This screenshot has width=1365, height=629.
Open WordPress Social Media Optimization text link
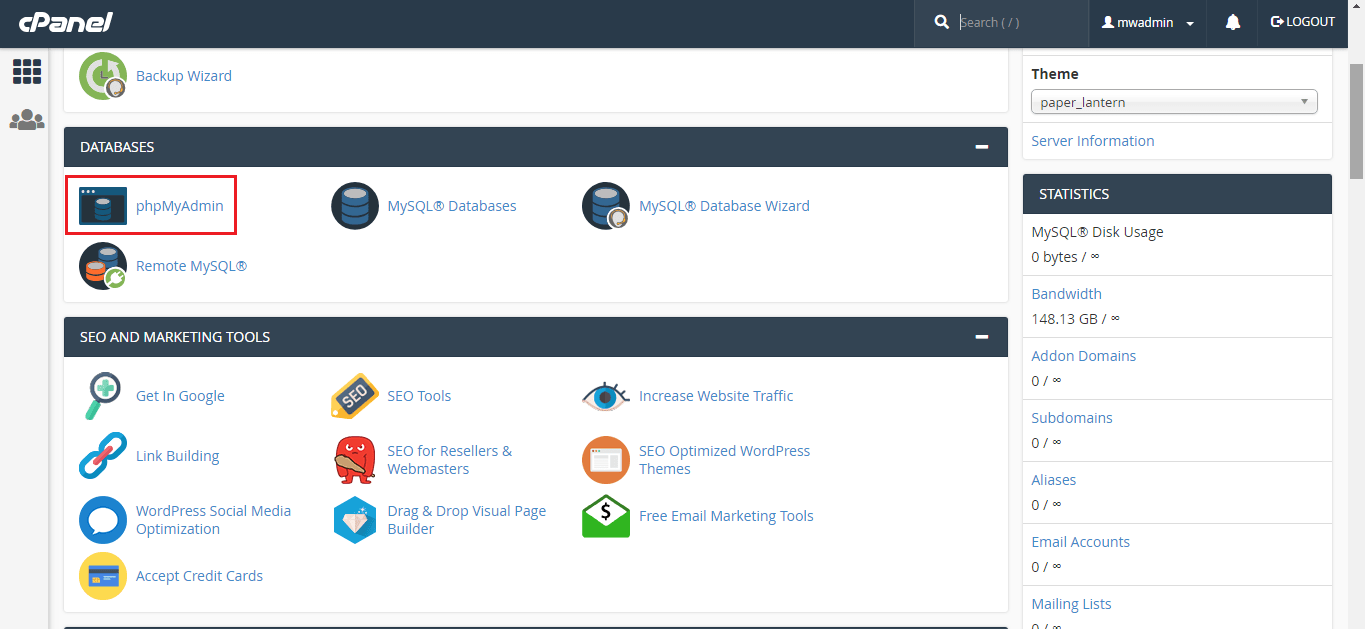213,520
